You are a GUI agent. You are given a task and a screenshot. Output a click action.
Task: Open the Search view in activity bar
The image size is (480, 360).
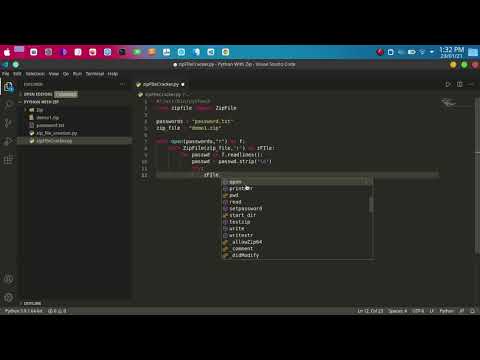pyautogui.click(x=9, y=105)
